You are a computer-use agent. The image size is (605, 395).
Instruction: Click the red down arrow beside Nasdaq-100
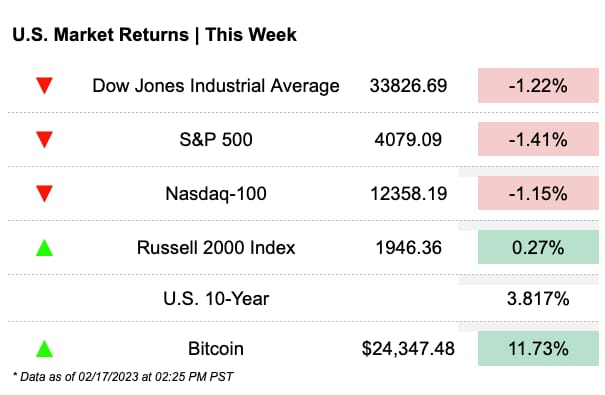[44, 194]
